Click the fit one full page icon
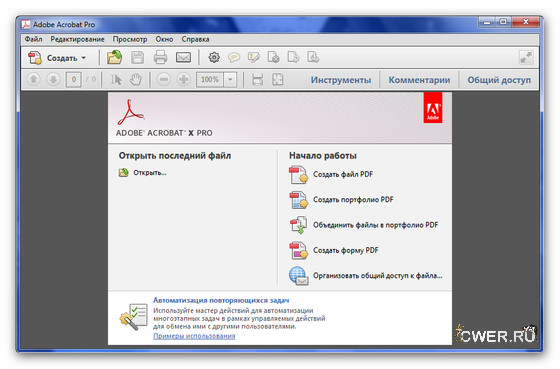This screenshot has height=369, width=560. pos(278,79)
